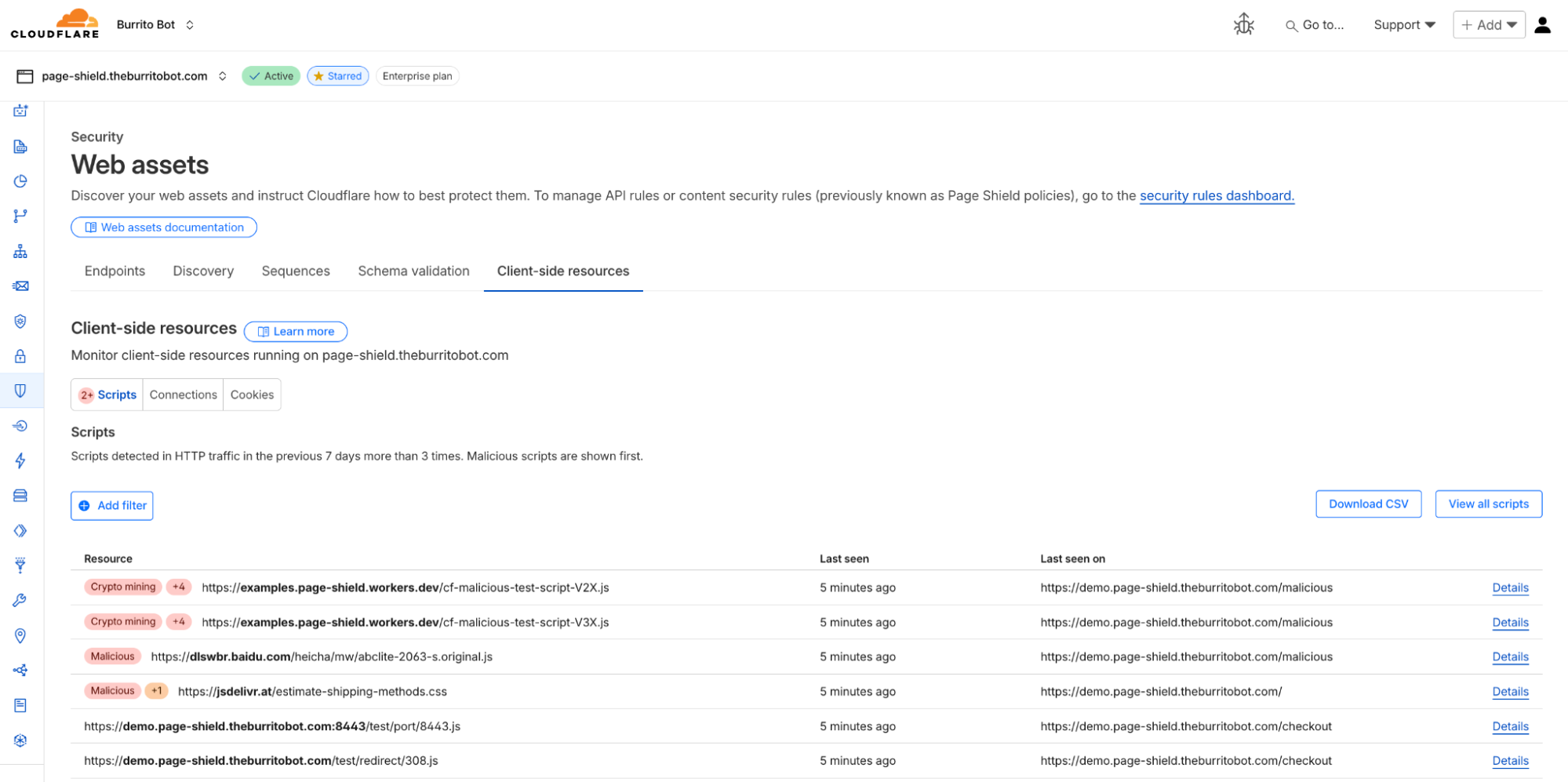Toggle the Starred badge for the domain
Screen dimensions: 1568x782
click(x=338, y=76)
